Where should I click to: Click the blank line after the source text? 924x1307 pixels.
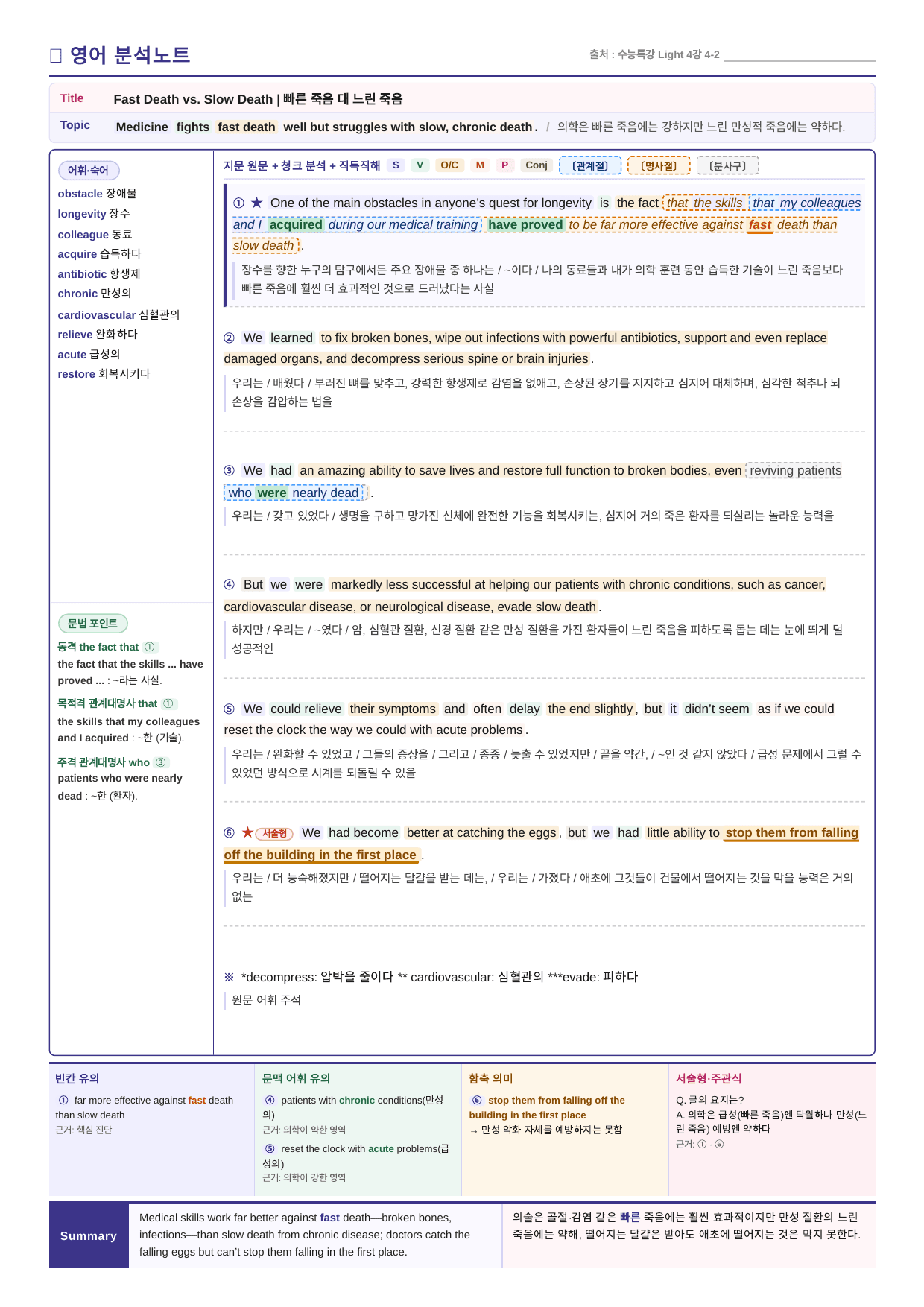click(800, 57)
